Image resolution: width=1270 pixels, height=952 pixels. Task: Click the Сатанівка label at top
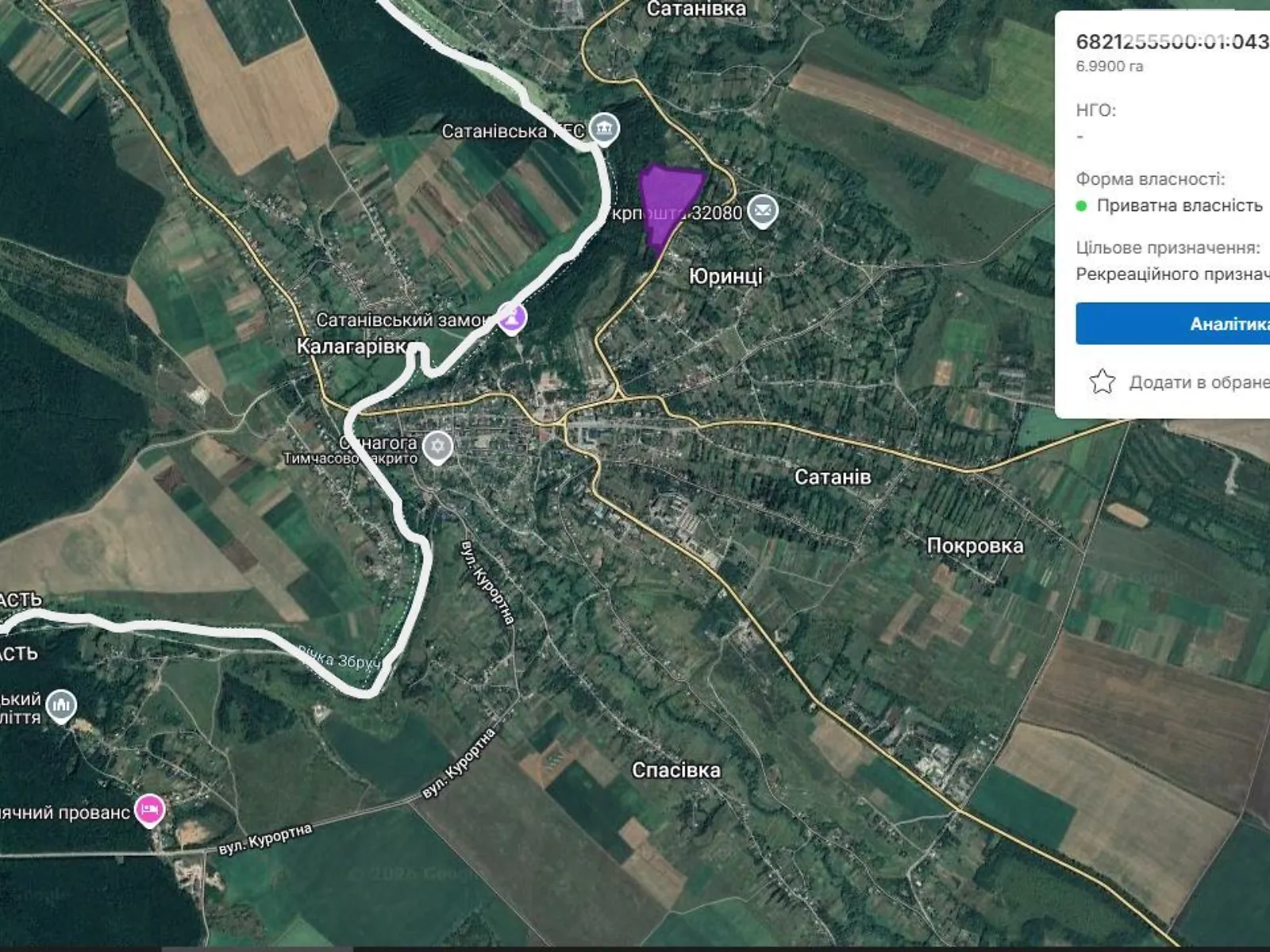pyautogui.click(x=696, y=9)
